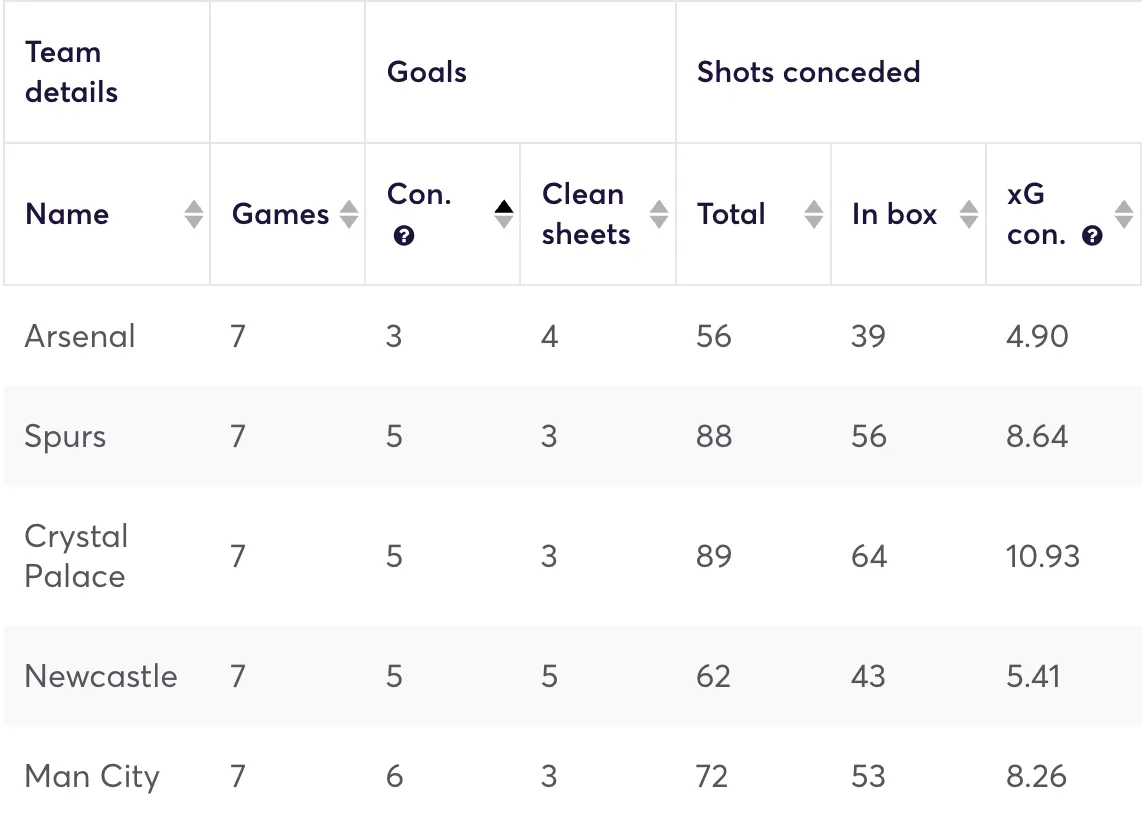
Task: Select the Name column header
Action: coord(67,214)
